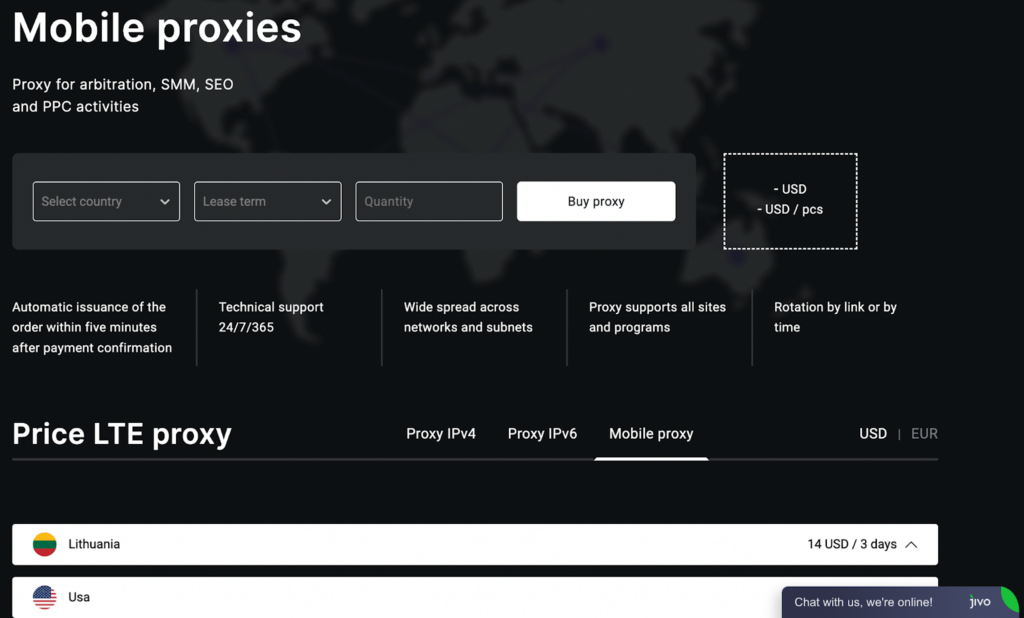This screenshot has width=1024, height=618.
Task: Click the 'Wide spread across networks and subnets' text
Action: click(468, 317)
